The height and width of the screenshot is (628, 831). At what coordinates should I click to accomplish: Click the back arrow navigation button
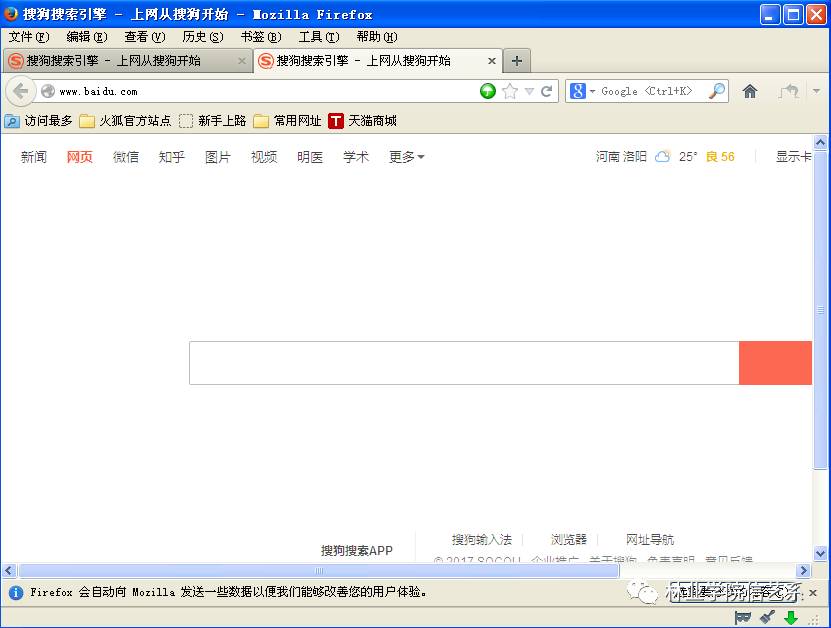(21, 91)
